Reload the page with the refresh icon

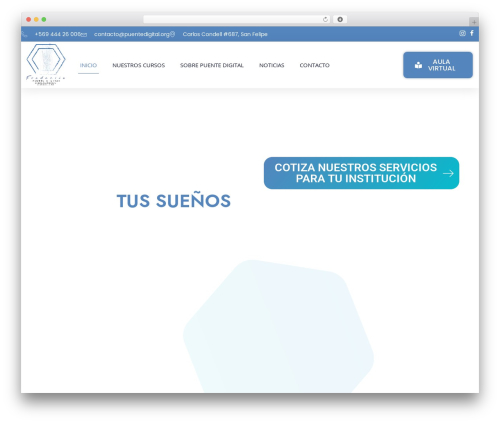(325, 19)
